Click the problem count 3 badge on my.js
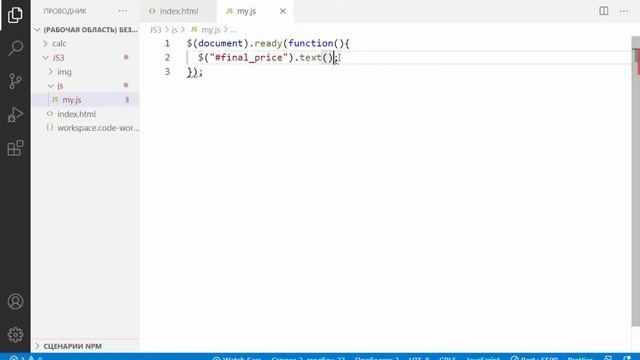The width and height of the screenshot is (640, 360). click(127, 100)
